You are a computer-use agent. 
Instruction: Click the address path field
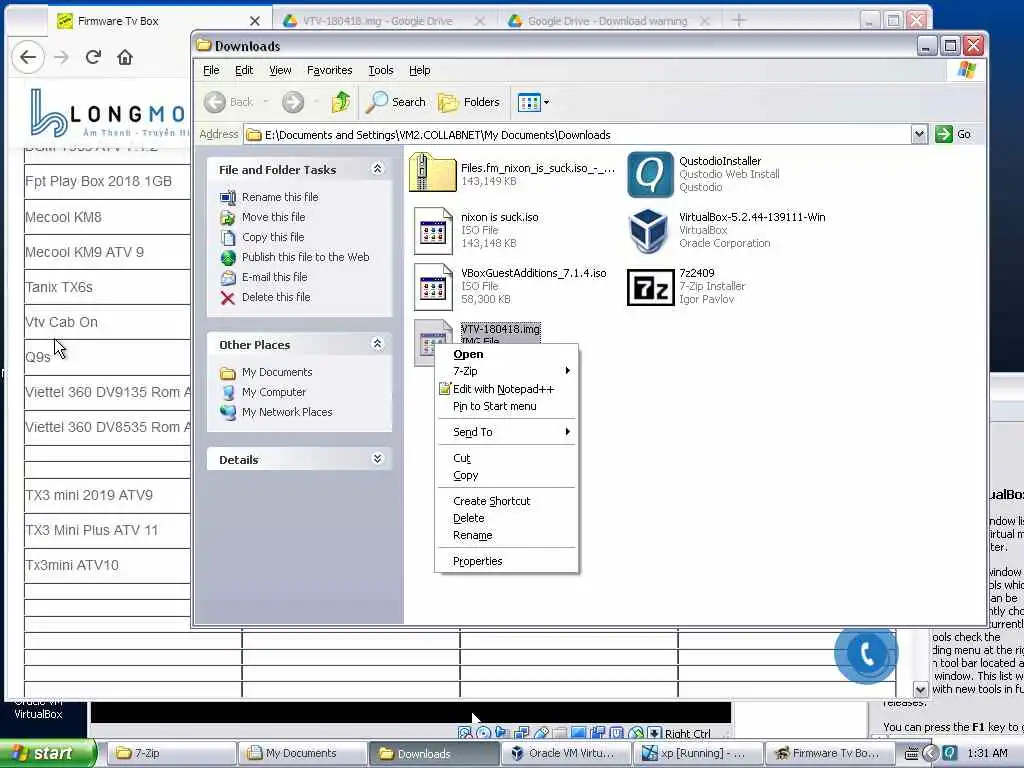tap(577, 135)
